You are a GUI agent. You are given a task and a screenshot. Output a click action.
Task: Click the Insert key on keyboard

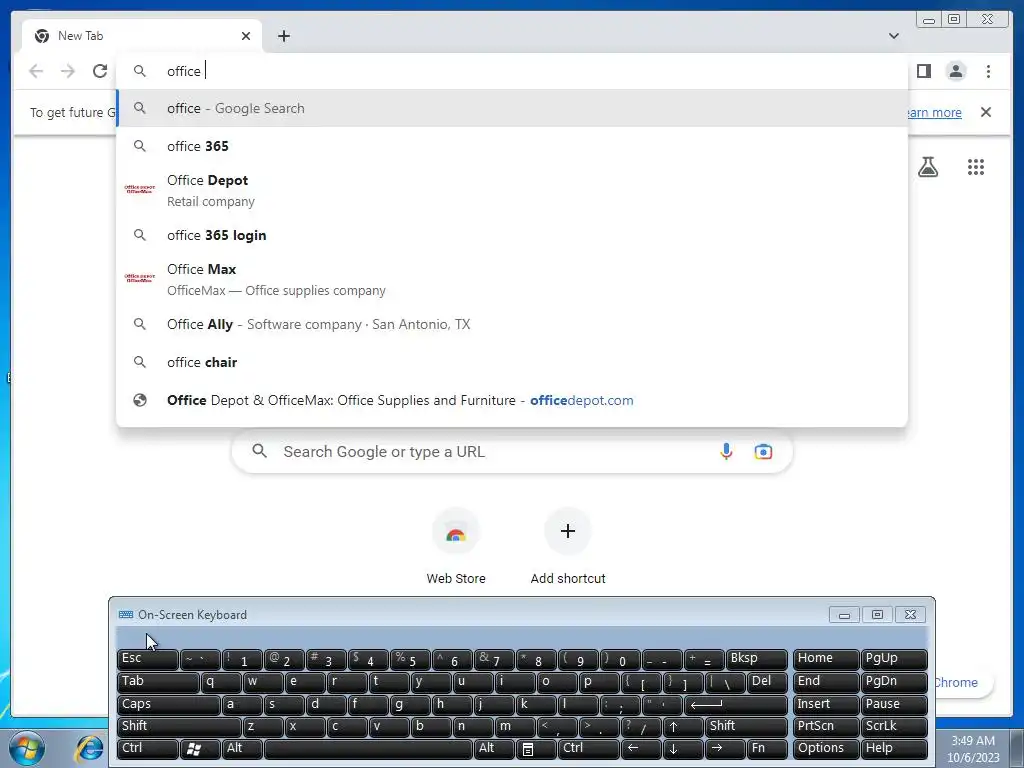pyautogui.click(x=825, y=705)
